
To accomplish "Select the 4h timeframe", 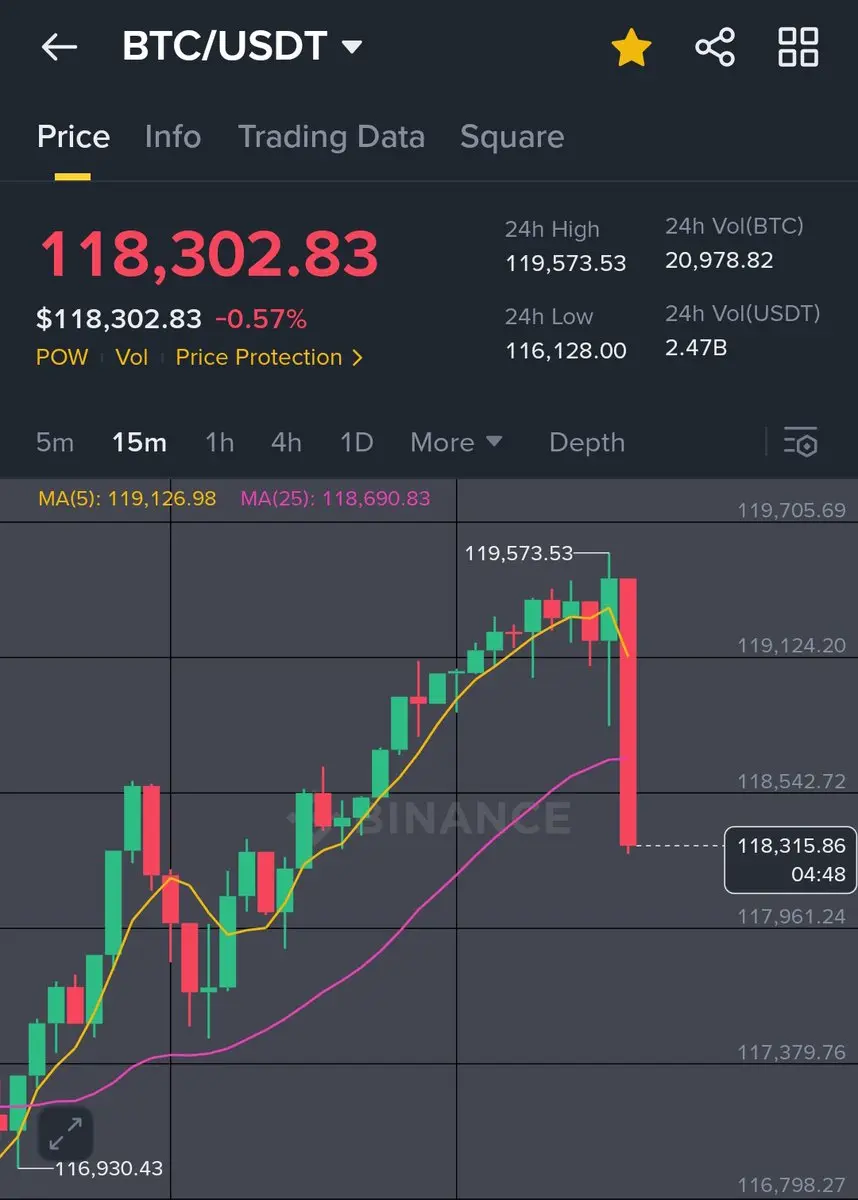I will [x=286, y=442].
